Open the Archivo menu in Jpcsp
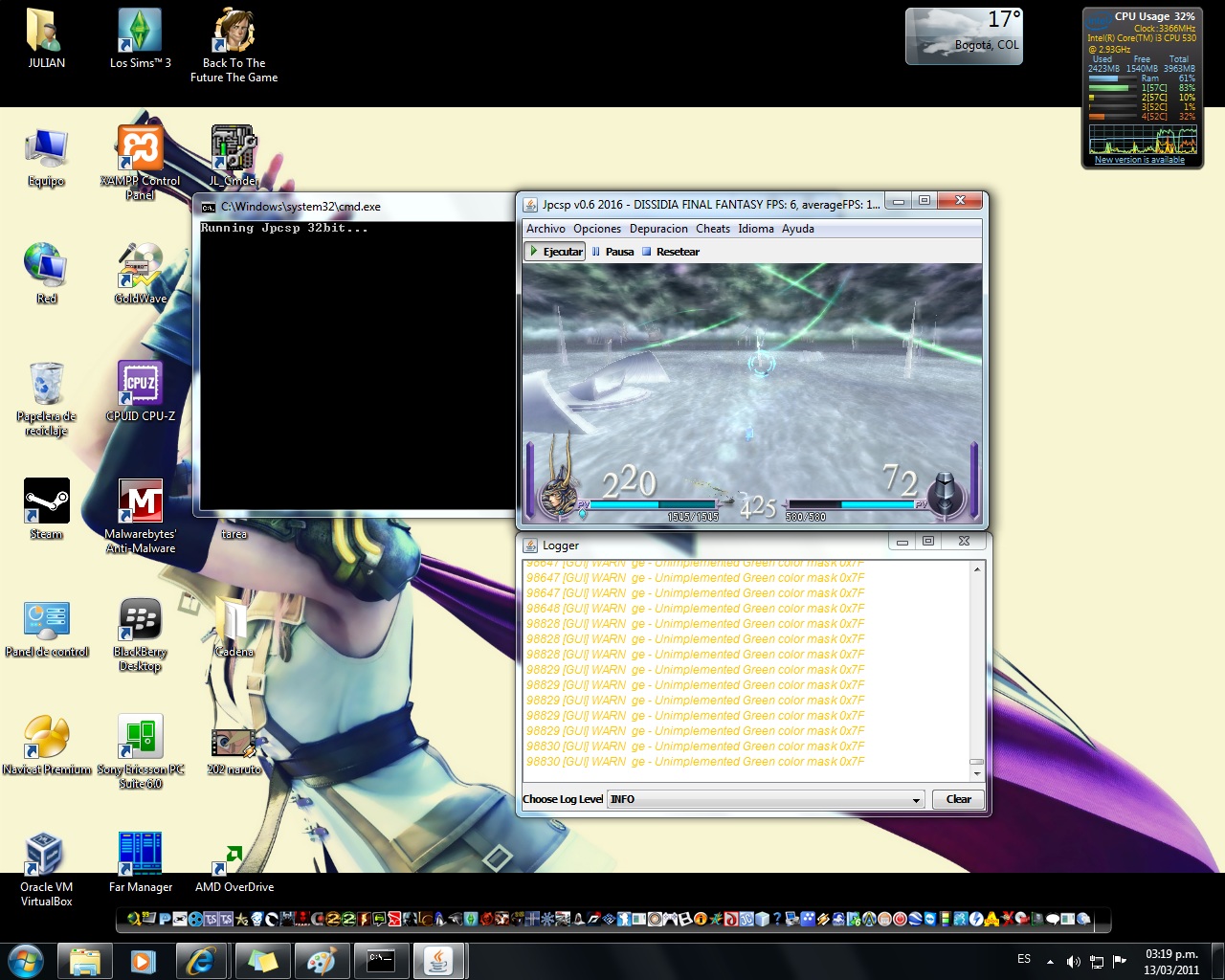Image resolution: width=1225 pixels, height=980 pixels. pos(546,229)
